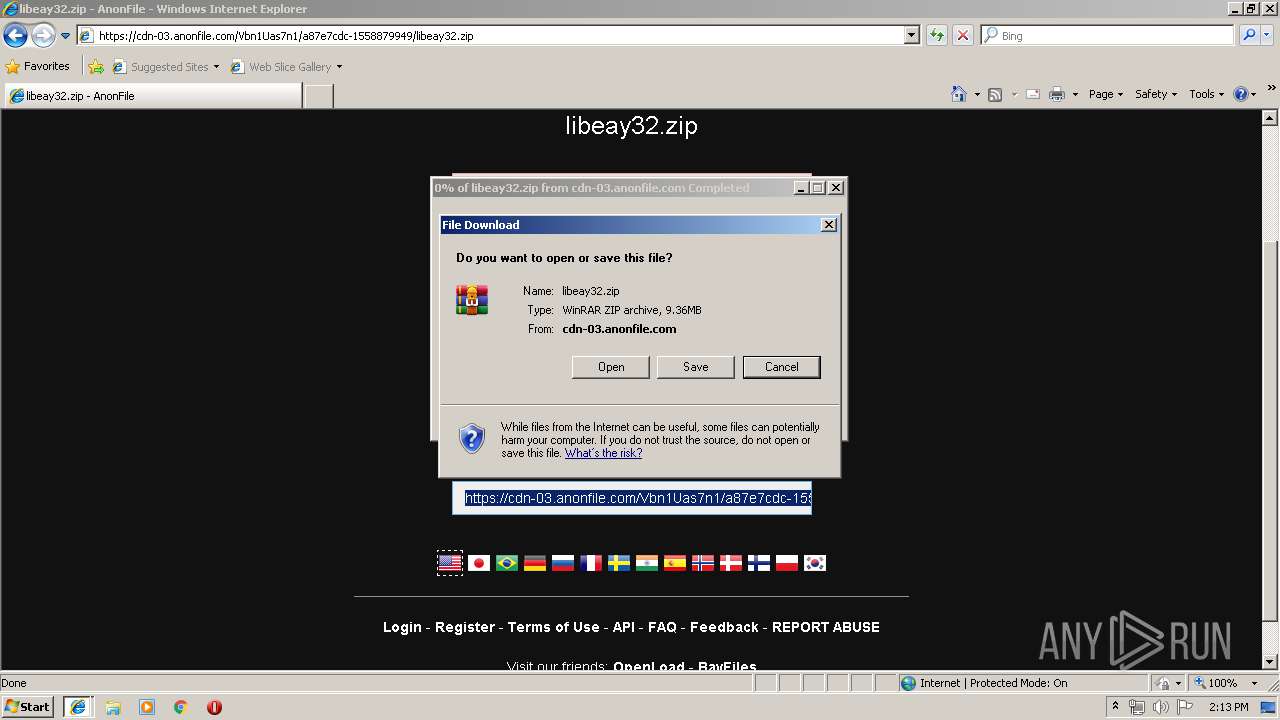Click the browser Forward arrow button
Image resolution: width=1280 pixels, height=720 pixels.
coord(43,35)
